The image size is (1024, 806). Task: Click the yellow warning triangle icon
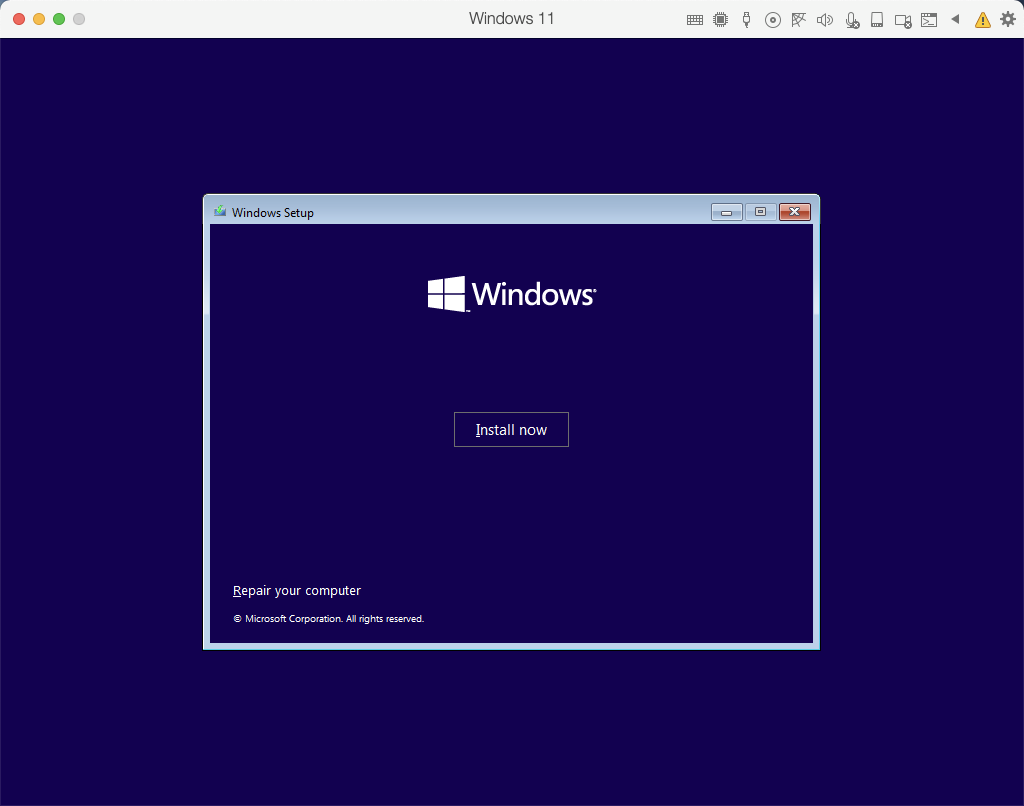pyautogui.click(x=982, y=20)
